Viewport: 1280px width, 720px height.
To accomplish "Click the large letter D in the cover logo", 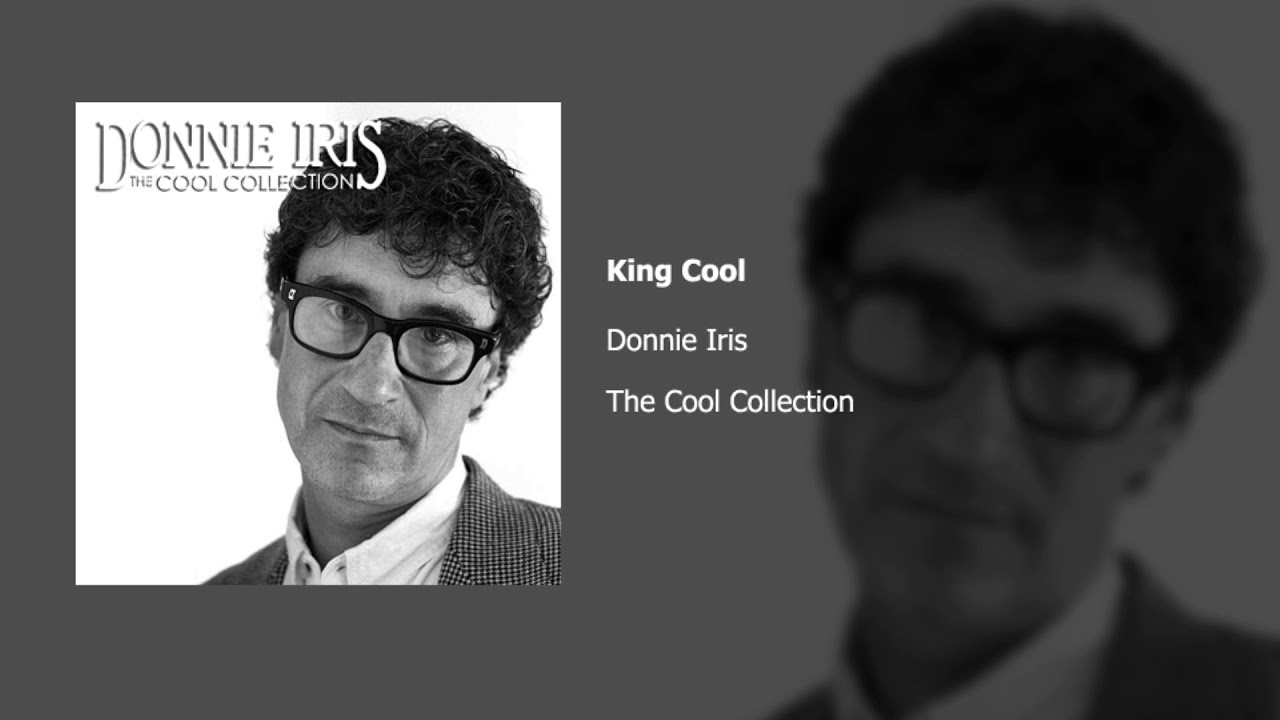I will (x=110, y=156).
